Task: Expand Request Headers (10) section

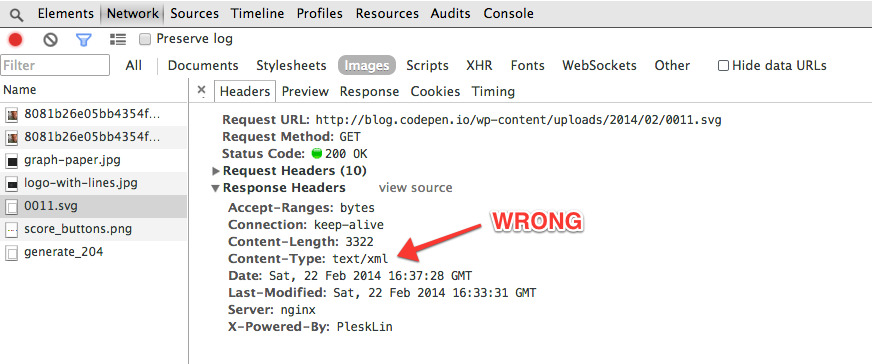Action: pos(216,171)
